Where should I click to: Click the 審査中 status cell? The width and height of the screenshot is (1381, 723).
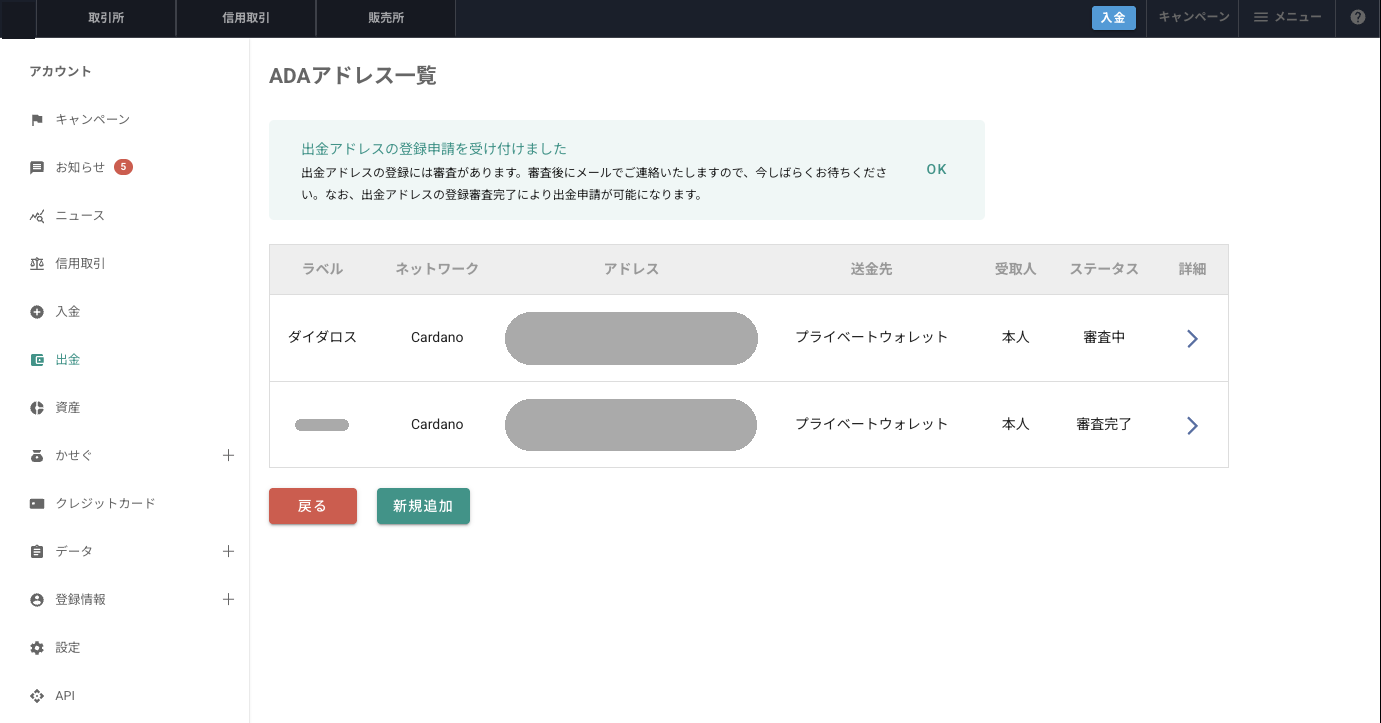(1104, 337)
